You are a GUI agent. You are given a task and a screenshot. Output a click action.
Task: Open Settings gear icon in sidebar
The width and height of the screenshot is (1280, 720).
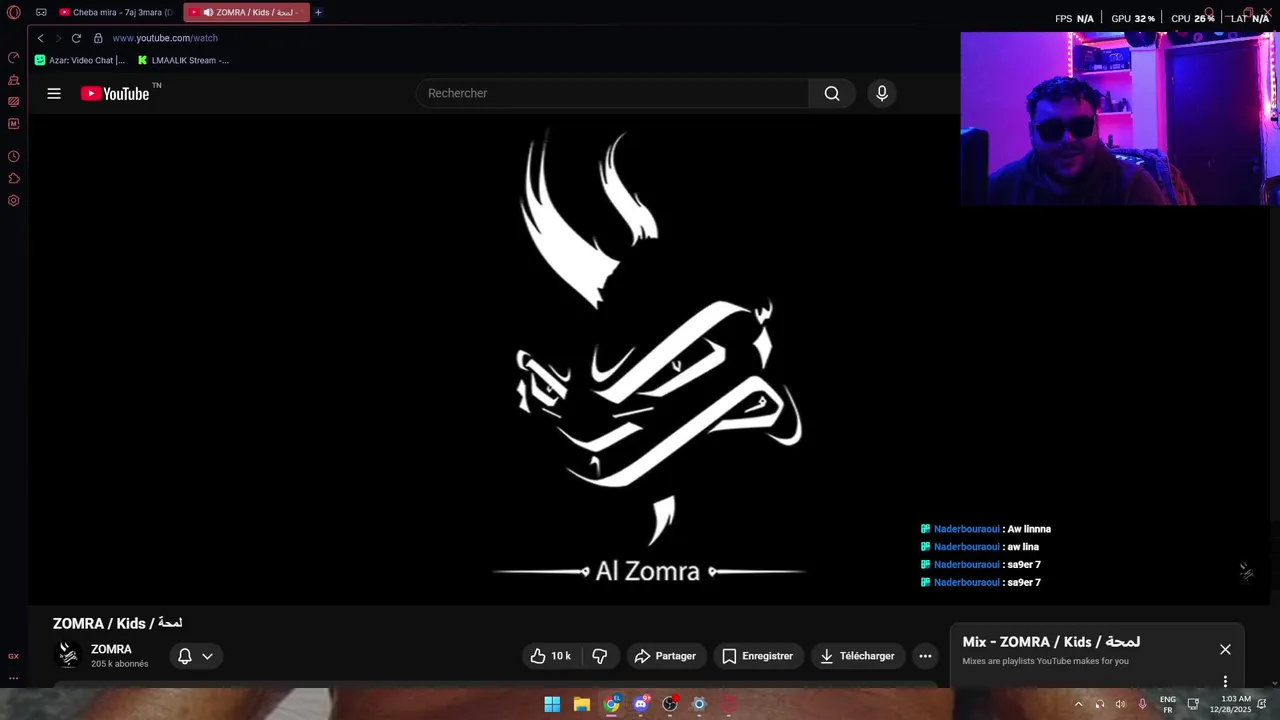13,200
